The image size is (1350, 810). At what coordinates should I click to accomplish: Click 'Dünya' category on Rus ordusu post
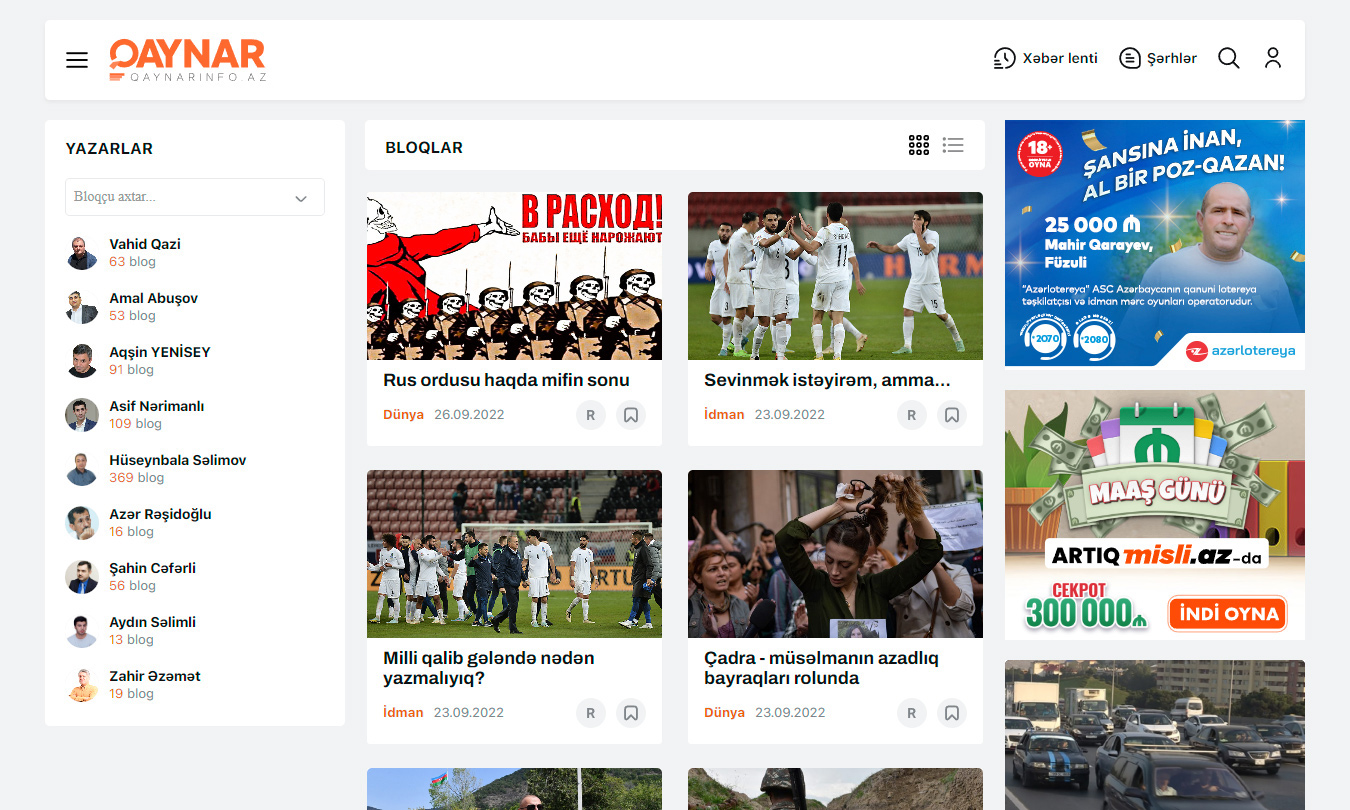pos(403,414)
